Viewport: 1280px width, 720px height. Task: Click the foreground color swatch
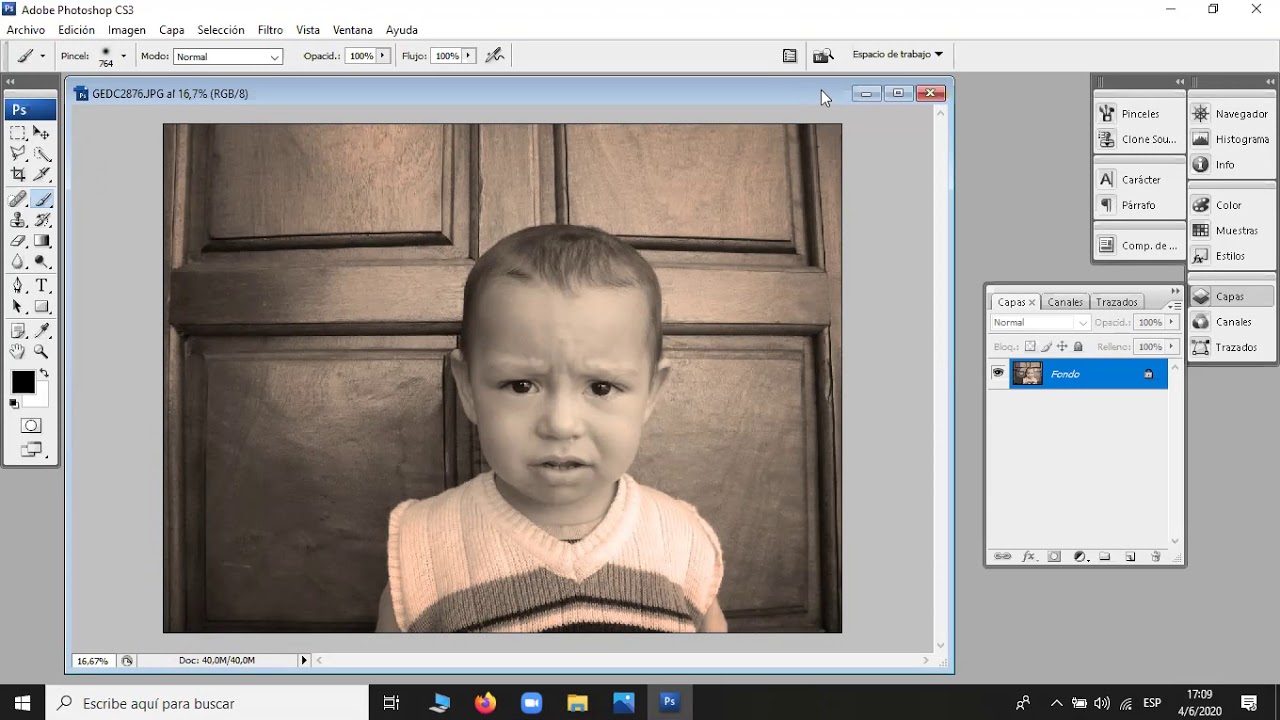point(22,382)
